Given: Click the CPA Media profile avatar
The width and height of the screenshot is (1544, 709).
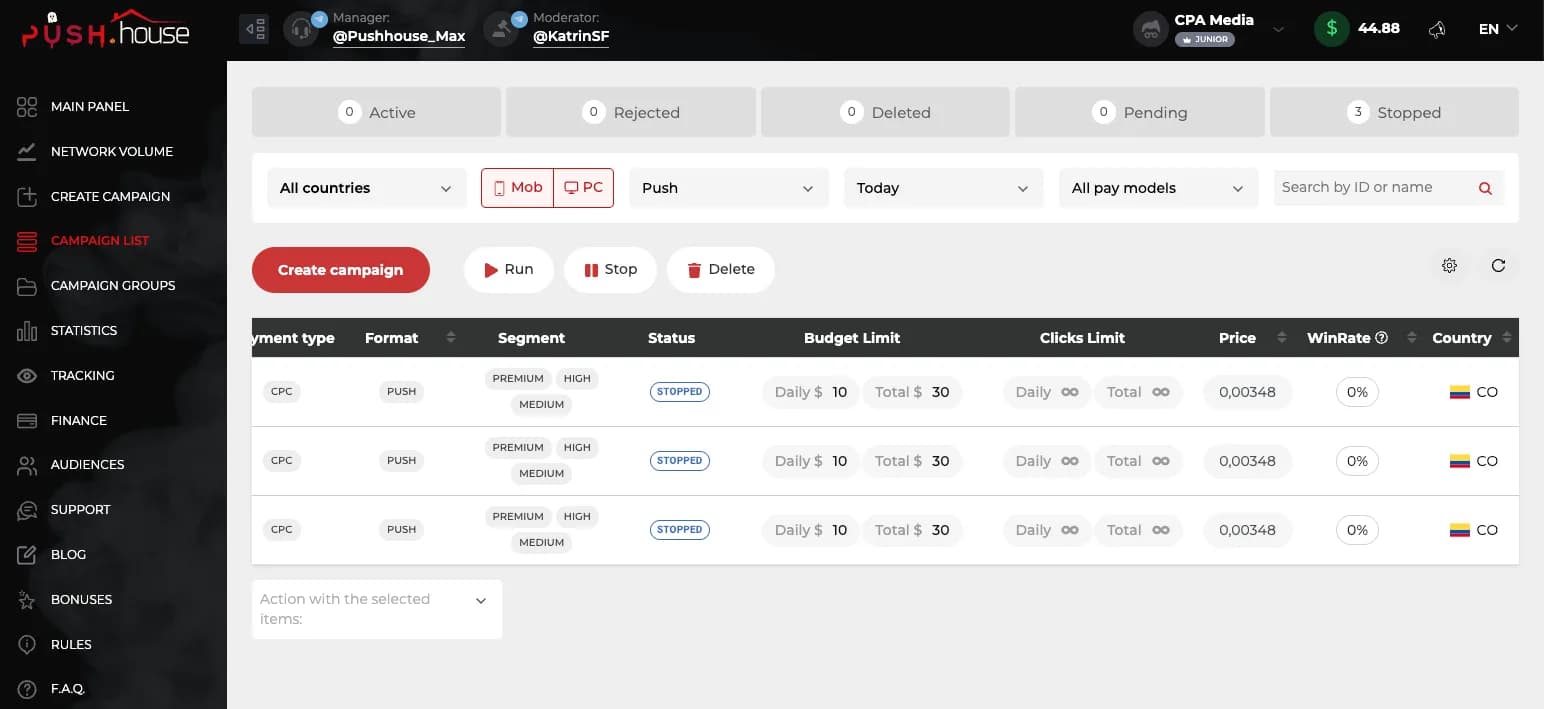Looking at the screenshot, I should [1151, 29].
